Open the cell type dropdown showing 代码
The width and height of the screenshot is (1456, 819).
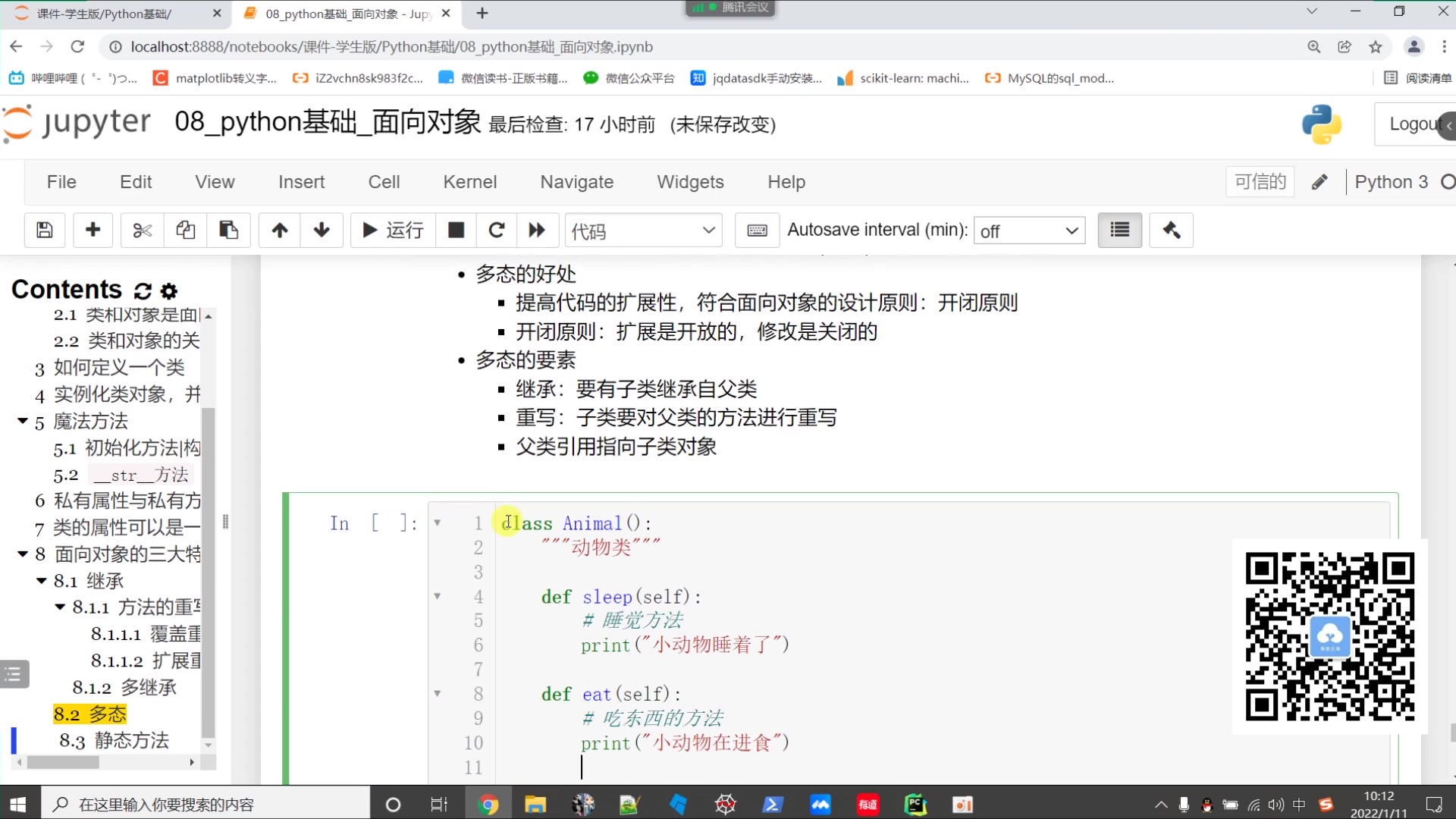pos(643,230)
